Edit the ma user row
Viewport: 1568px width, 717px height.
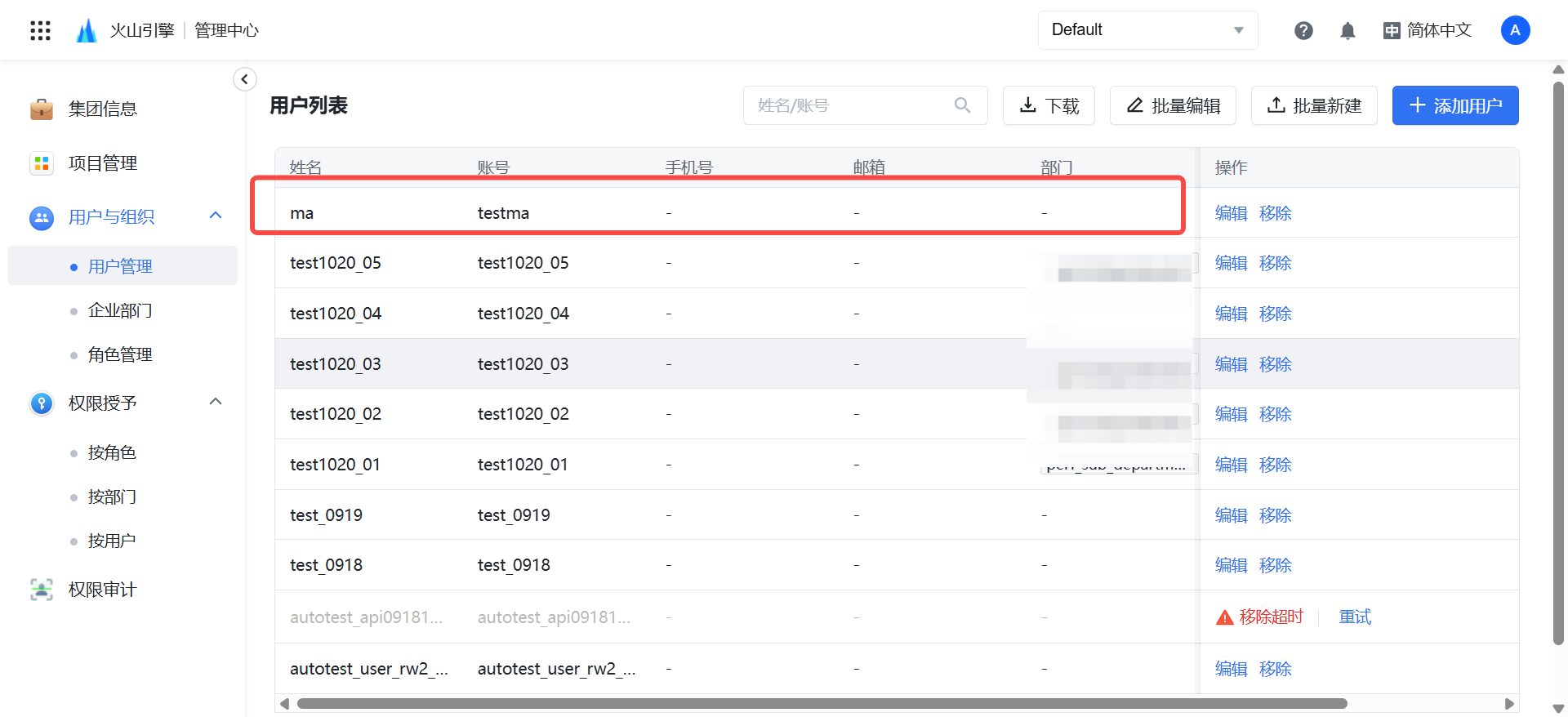1231,213
